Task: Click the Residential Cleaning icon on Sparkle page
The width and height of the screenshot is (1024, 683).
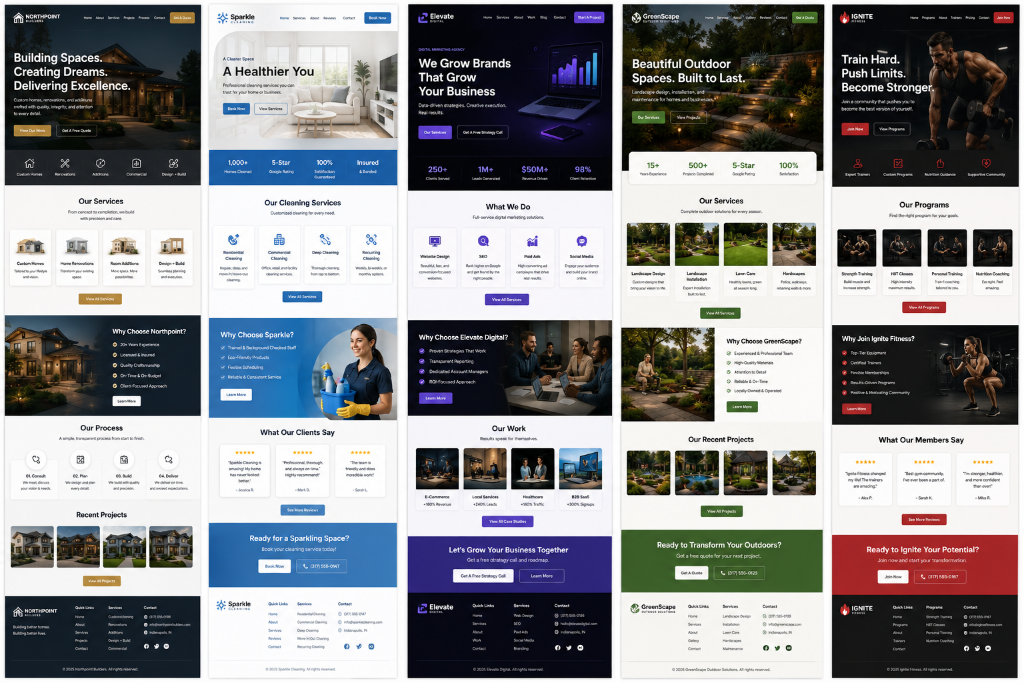Action: point(233,240)
